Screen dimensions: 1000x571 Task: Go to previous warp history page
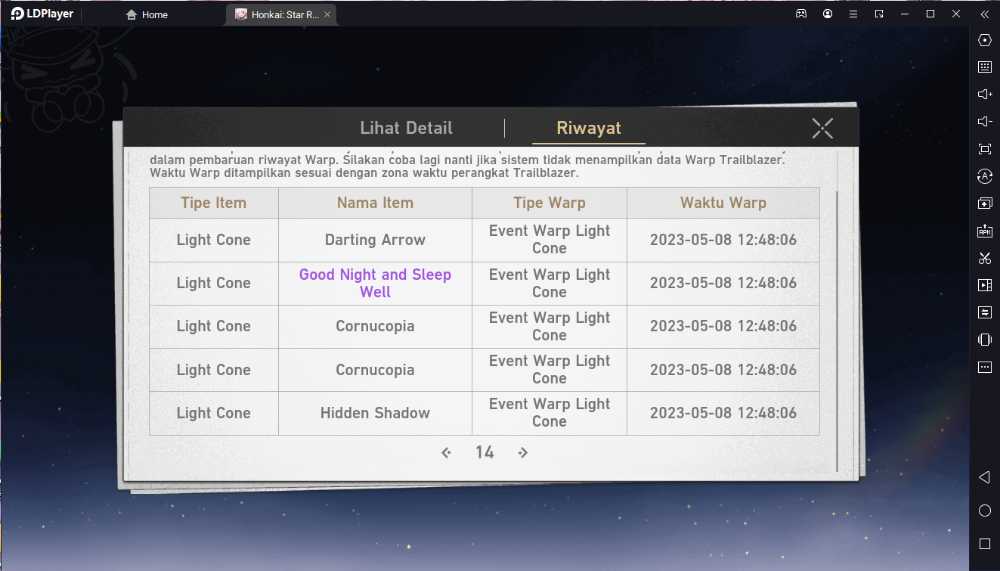pyautogui.click(x=446, y=452)
